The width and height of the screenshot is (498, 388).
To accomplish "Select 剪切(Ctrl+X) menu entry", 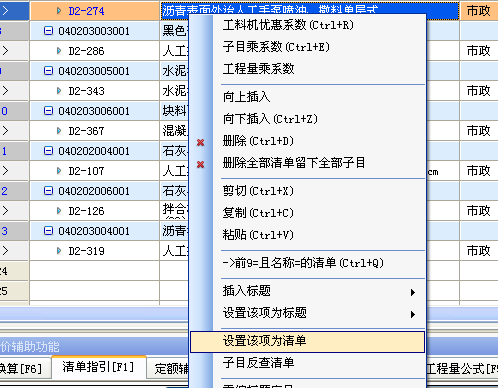I will click(x=307, y=191).
